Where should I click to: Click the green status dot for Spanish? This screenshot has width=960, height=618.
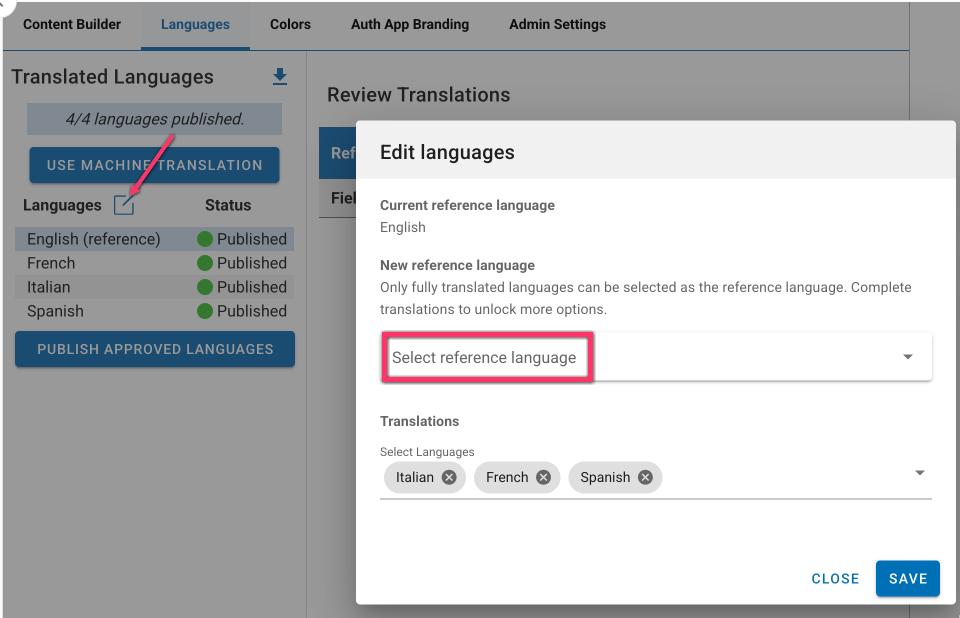pyautogui.click(x=205, y=311)
